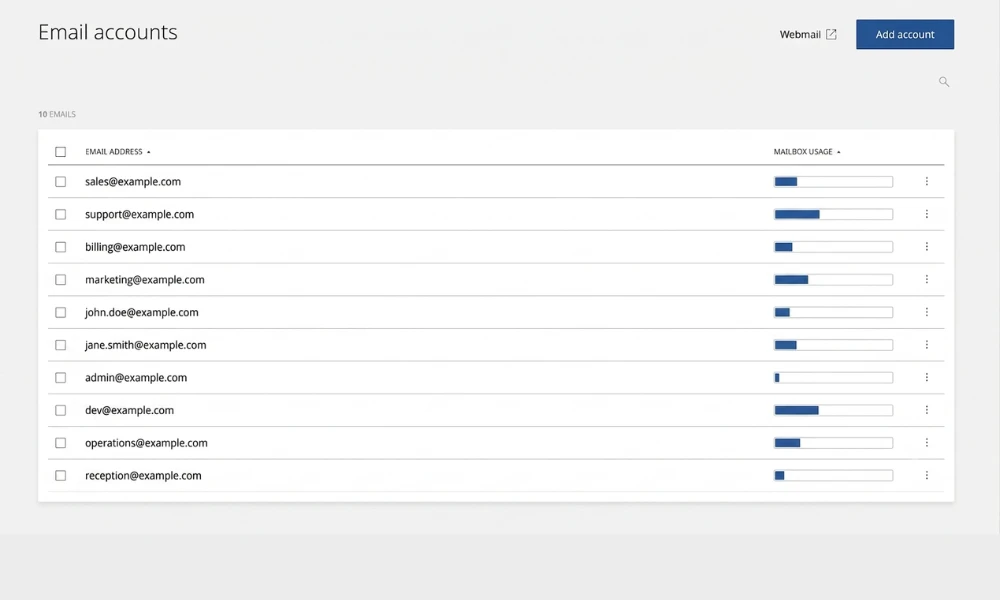Select the dev@example.com checkbox

(61, 411)
